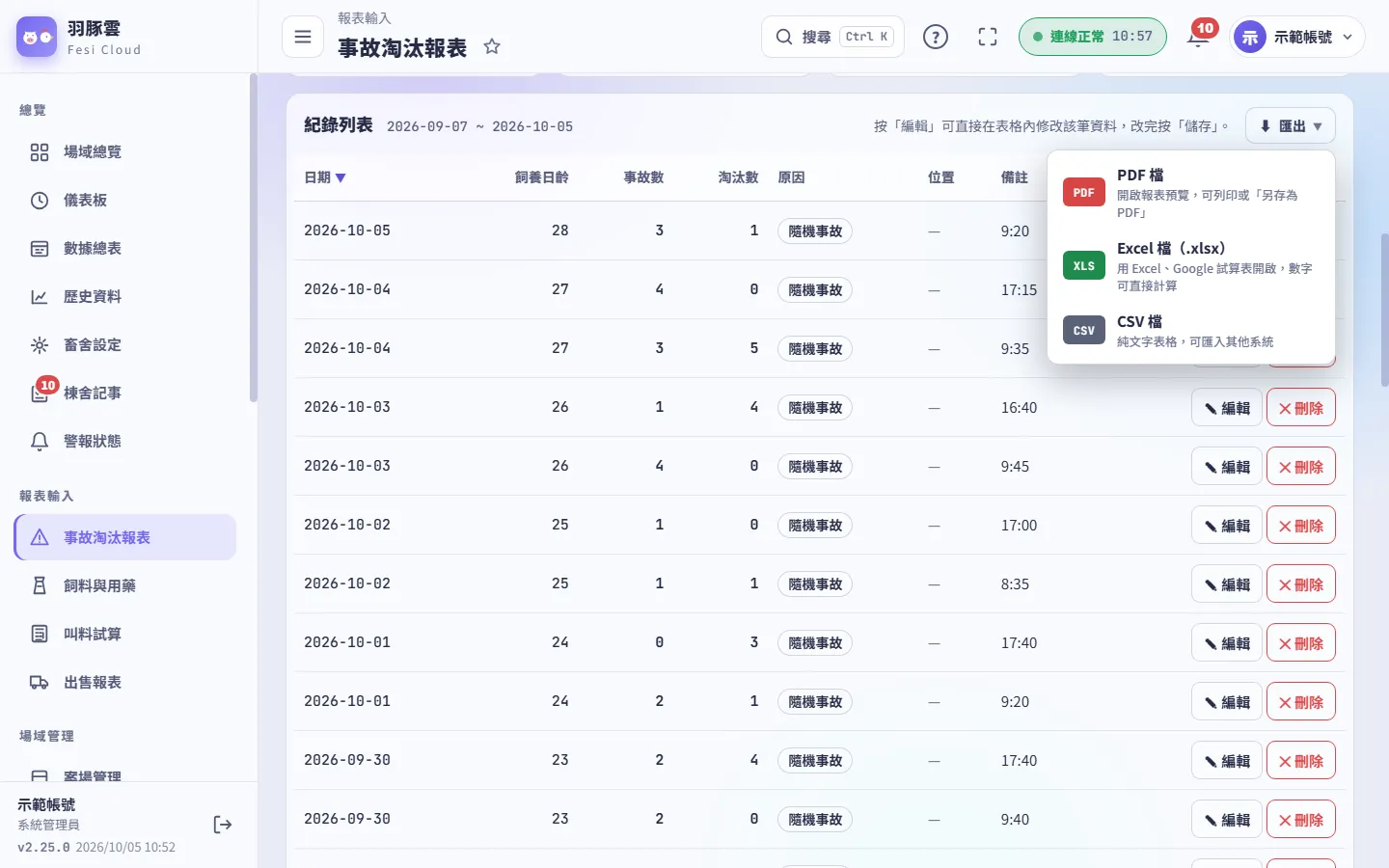Choose the CSV 檔 export option

tap(1191, 331)
